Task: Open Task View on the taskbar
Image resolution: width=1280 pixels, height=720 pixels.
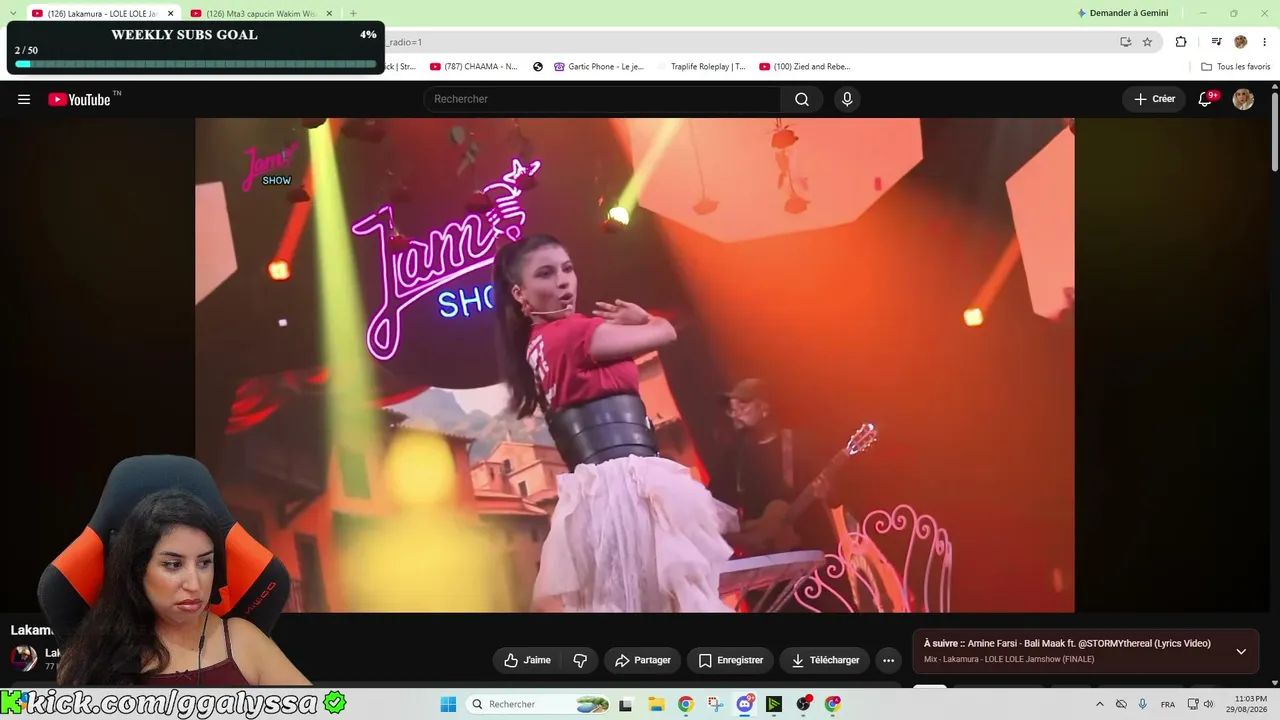Action: click(626, 704)
